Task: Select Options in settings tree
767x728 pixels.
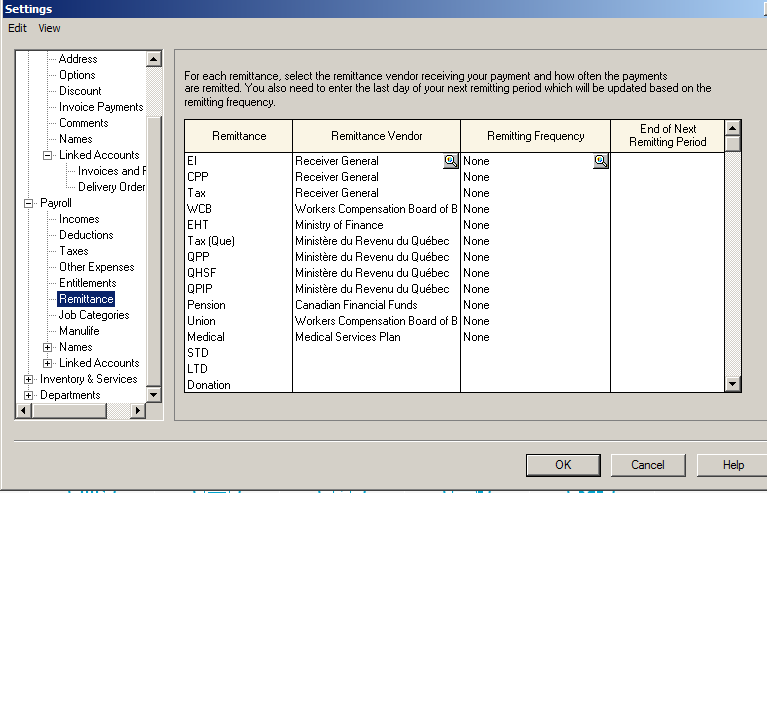Action: pos(77,75)
